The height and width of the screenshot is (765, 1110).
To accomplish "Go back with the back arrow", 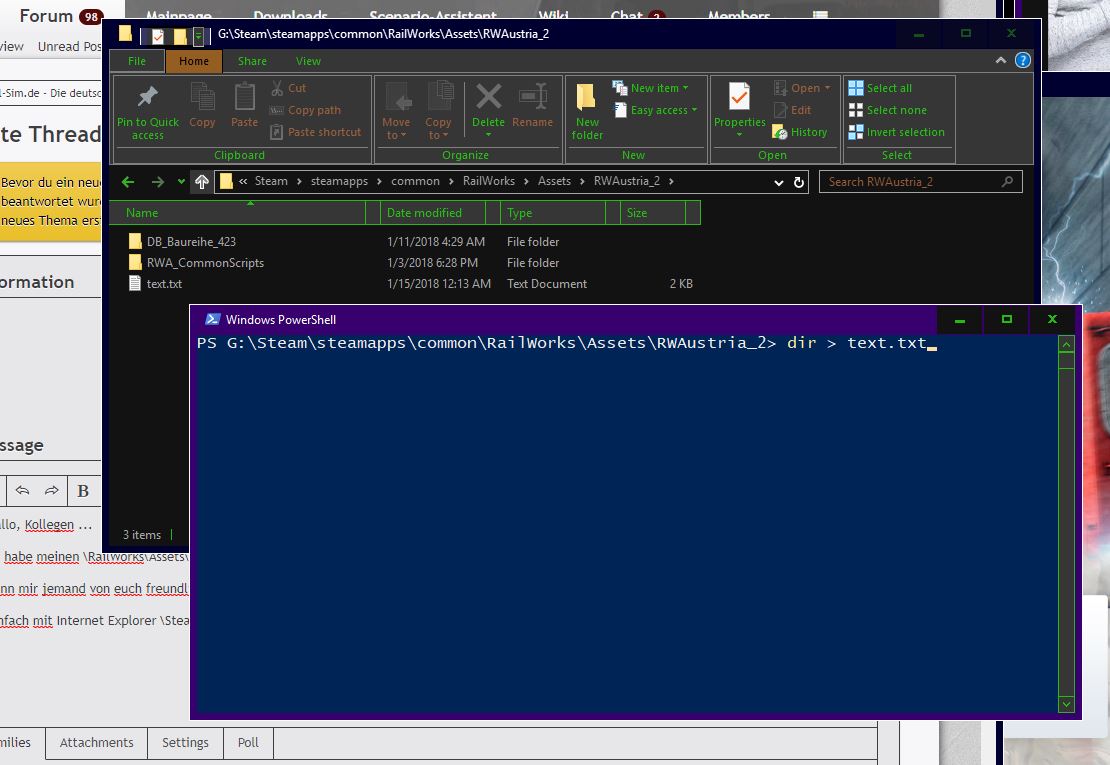I will point(128,183).
